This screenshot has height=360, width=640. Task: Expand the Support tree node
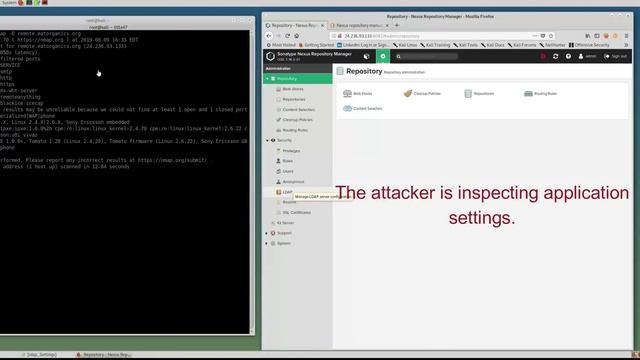[267, 233]
